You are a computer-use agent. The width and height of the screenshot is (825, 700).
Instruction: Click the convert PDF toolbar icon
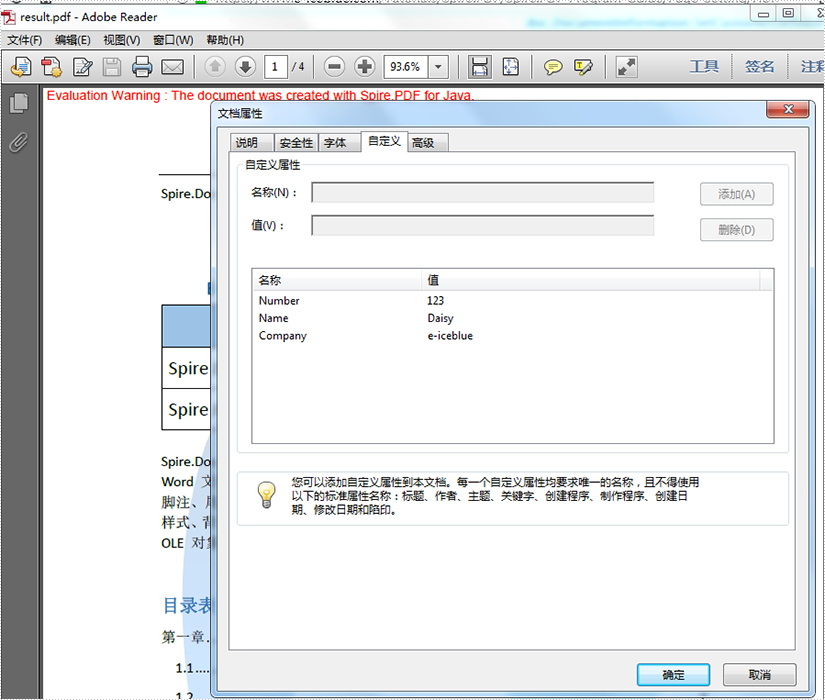[52, 67]
